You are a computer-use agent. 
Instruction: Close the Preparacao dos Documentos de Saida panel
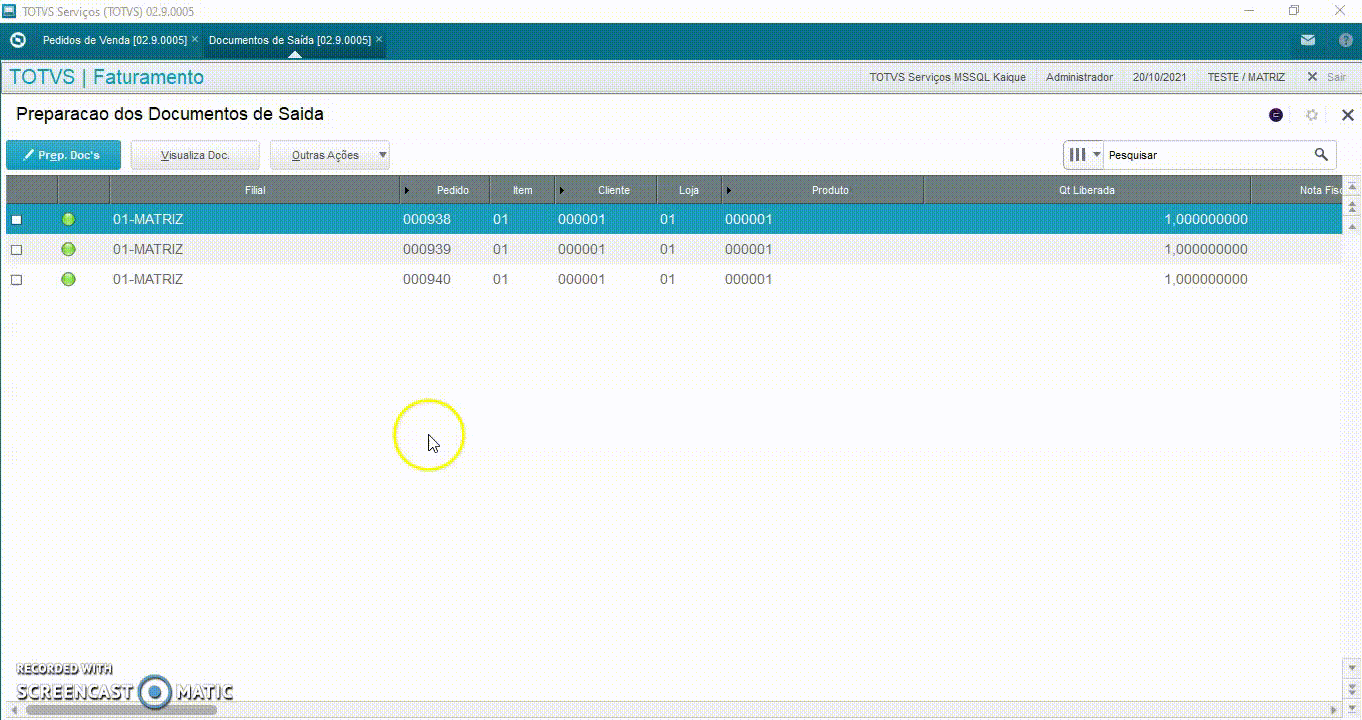pyautogui.click(x=1348, y=115)
